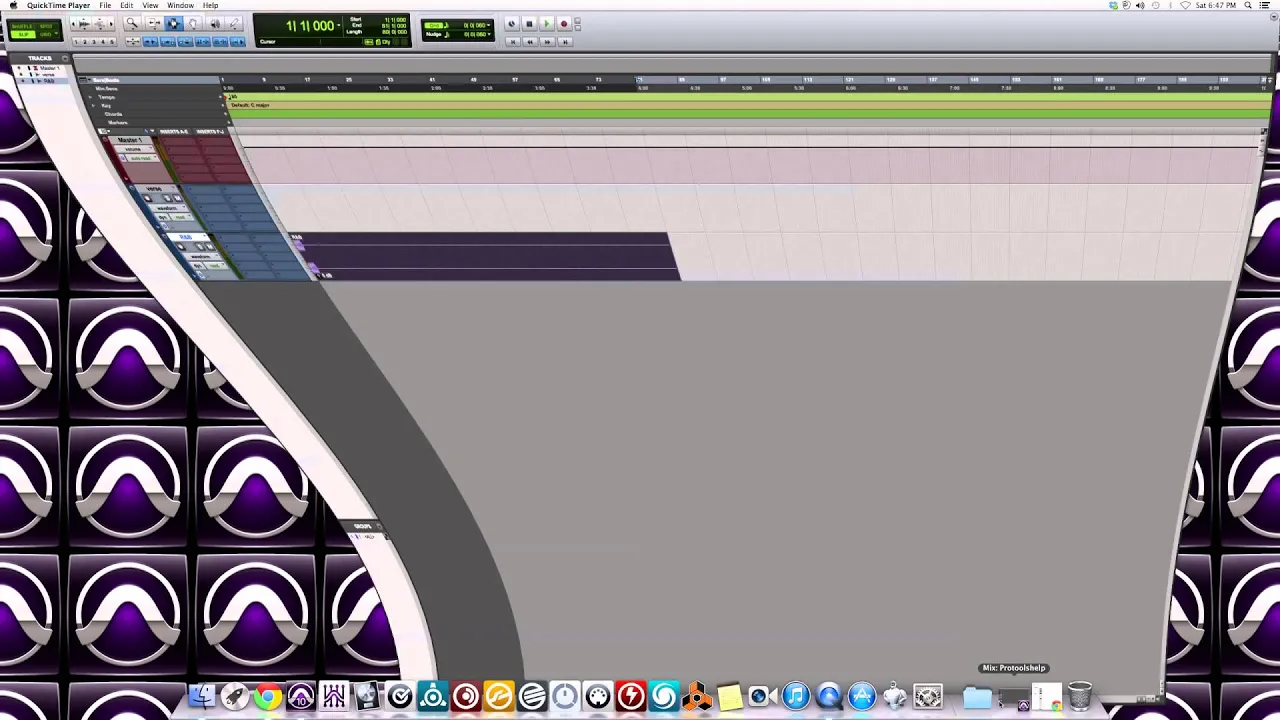The height and width of the screenshot is (720, 1280).
Task: Click the Master 1 track name
Action: pos(130,140)
